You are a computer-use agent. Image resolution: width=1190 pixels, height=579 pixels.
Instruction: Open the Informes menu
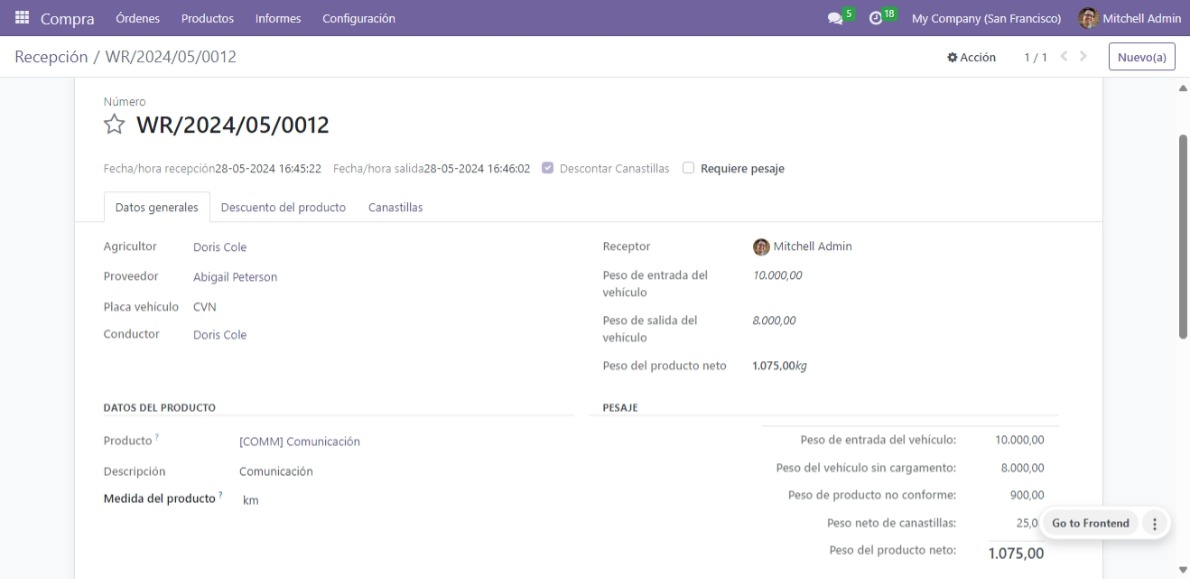(278, 18)
